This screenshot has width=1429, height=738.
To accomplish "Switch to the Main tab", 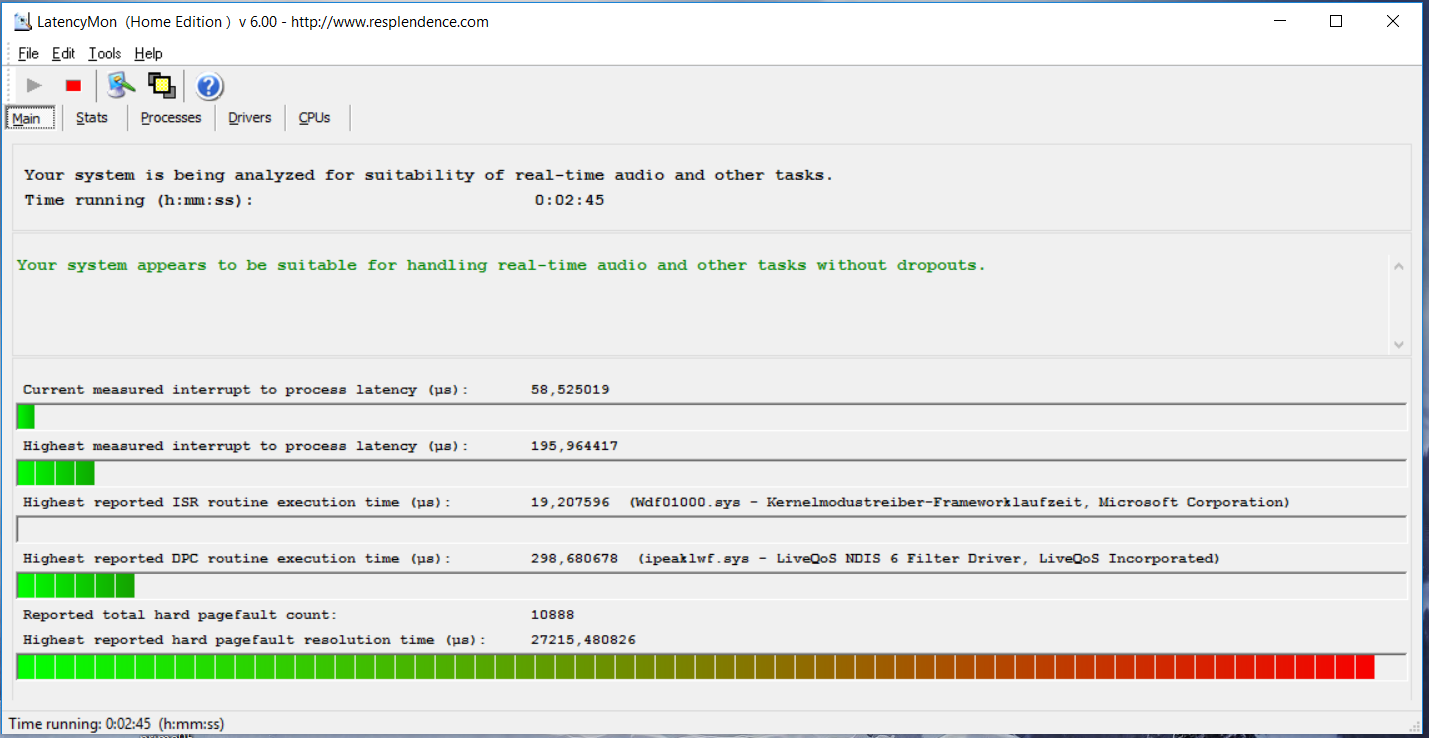I will click(26, 118).
